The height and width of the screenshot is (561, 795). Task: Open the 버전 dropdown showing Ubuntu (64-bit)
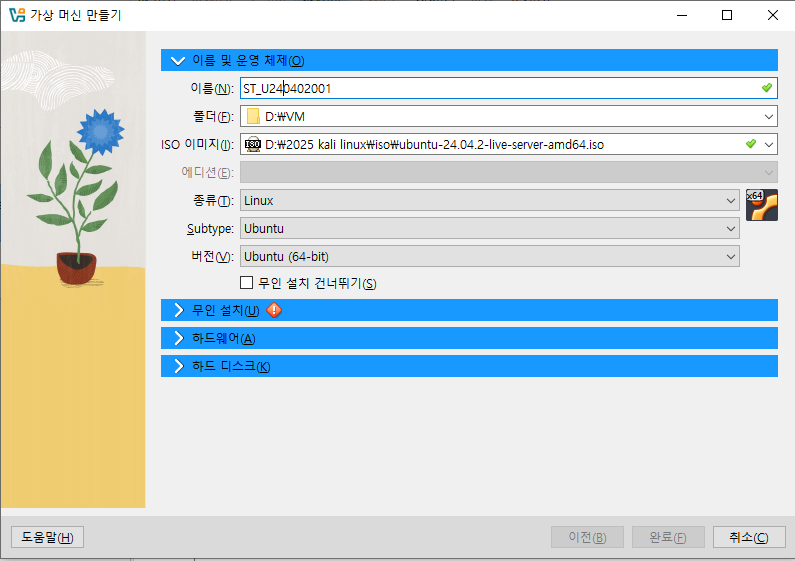click(x=490, y=257)
